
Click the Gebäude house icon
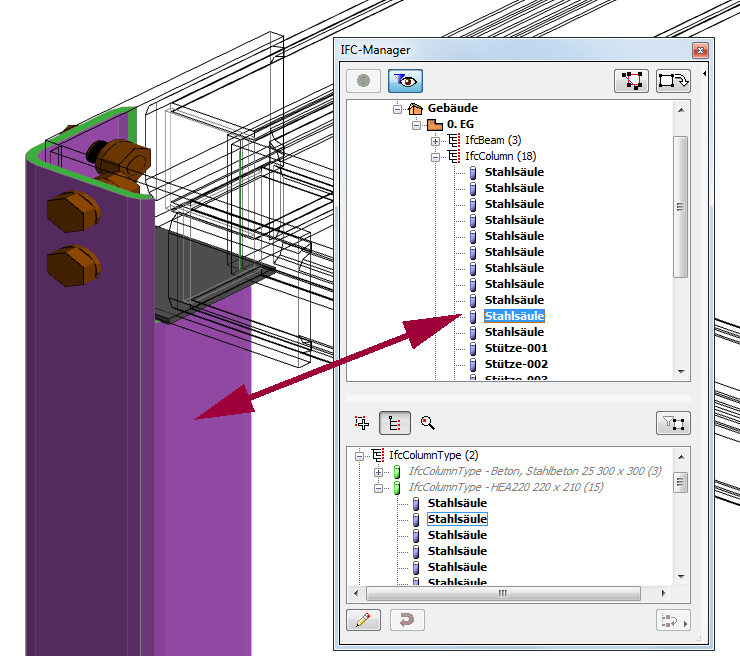tap(415, 109)
